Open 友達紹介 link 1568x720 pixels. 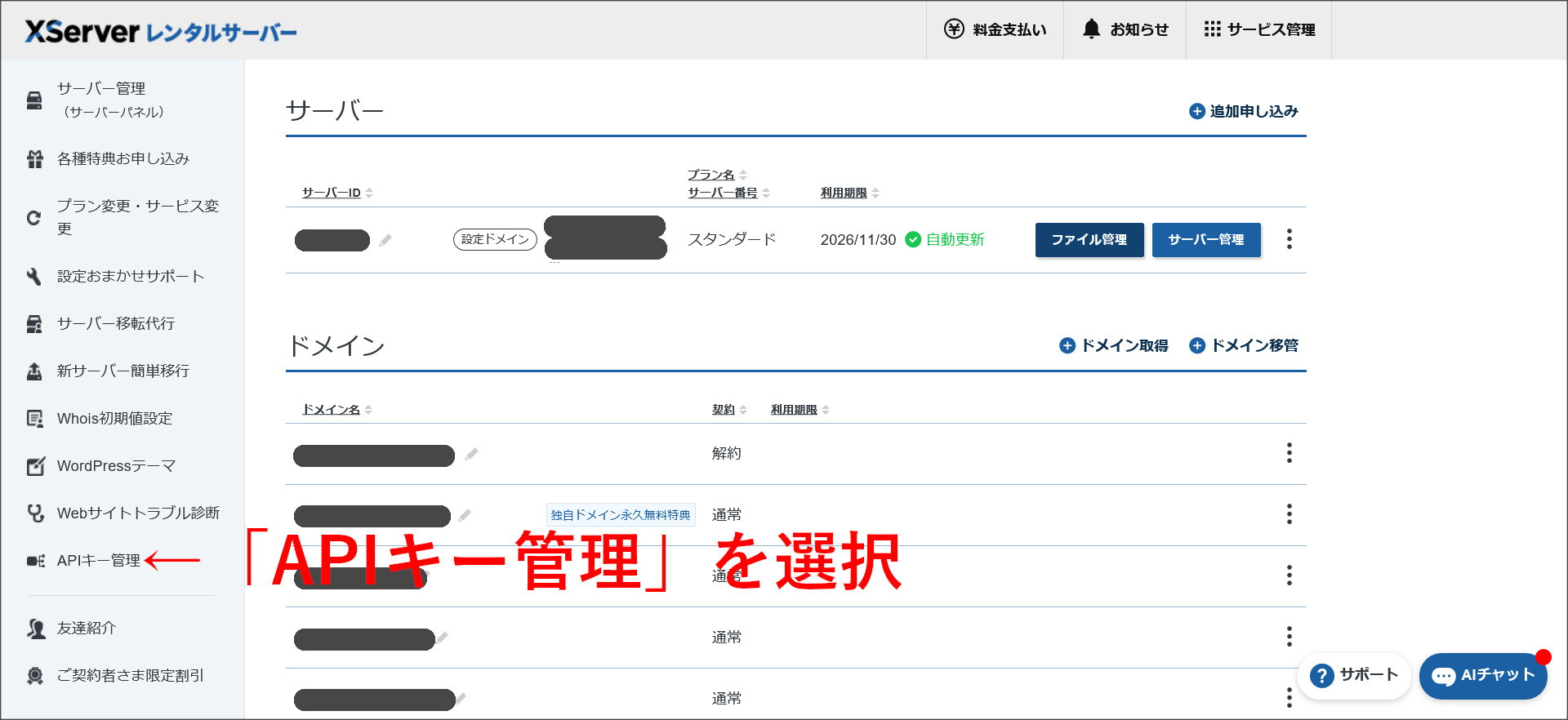(87, 628)
